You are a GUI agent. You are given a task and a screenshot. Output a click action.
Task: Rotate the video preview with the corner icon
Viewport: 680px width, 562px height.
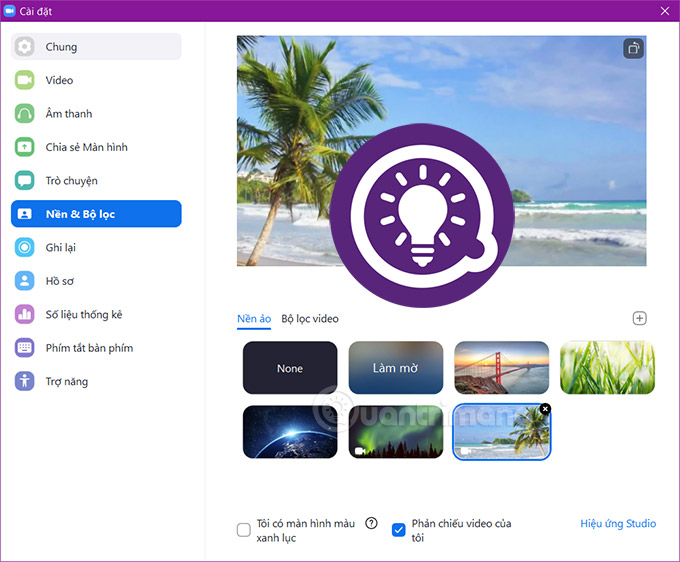tap(634, 49)
